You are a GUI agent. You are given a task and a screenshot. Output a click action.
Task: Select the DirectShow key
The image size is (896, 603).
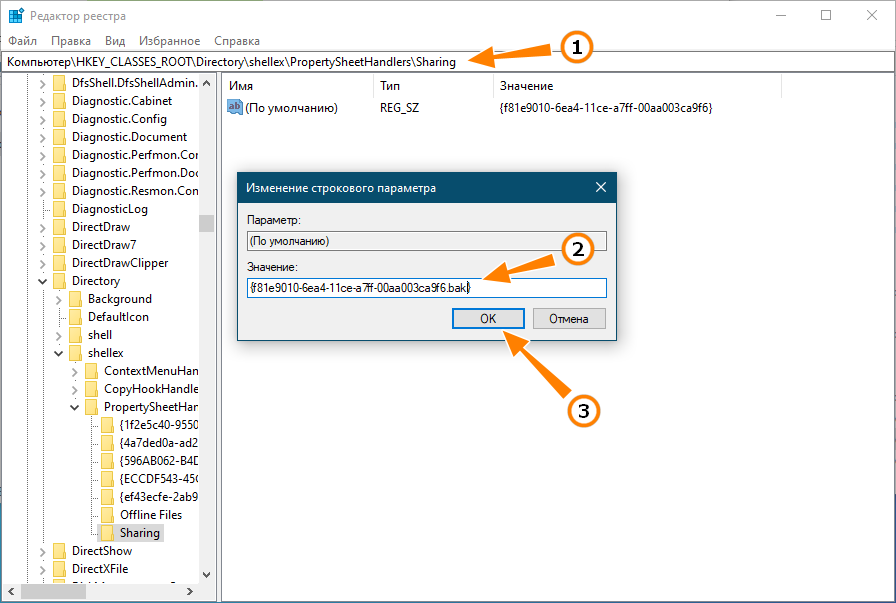(102, 551)
